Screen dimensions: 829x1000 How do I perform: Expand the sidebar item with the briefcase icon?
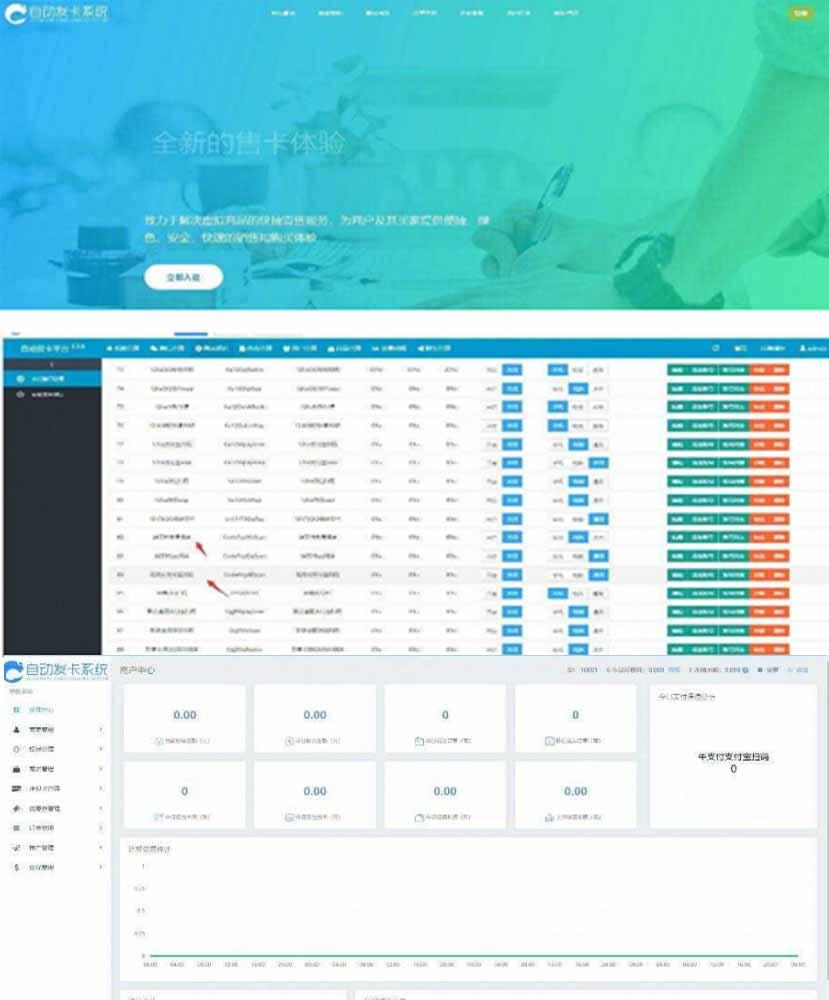point(102,769)
